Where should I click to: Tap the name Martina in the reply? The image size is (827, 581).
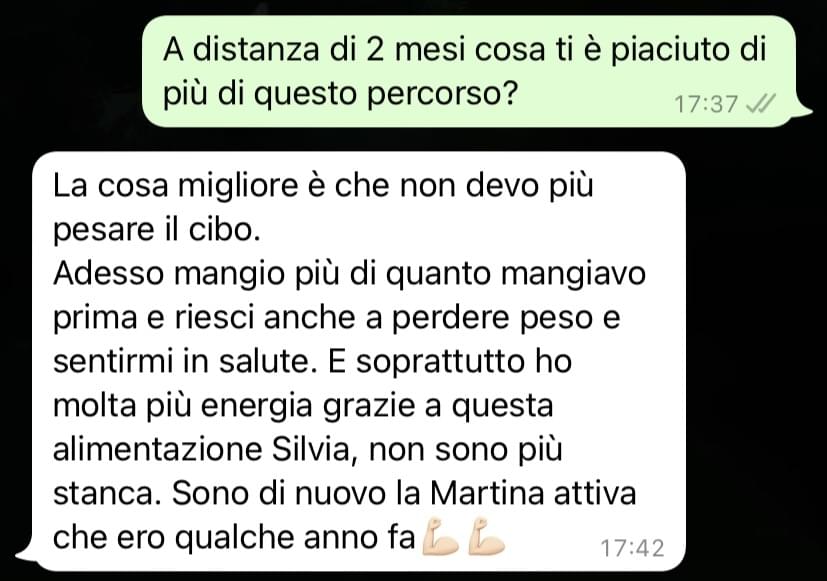pos(487,493)
